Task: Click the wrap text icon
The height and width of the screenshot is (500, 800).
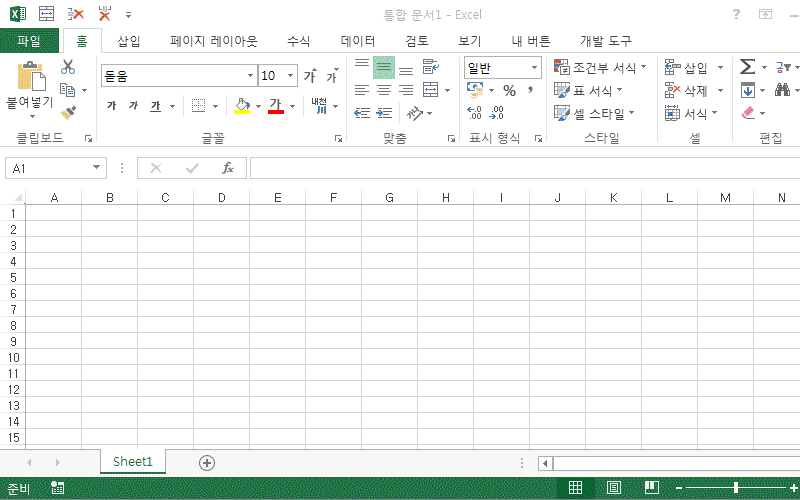Action: coord(431,67)
